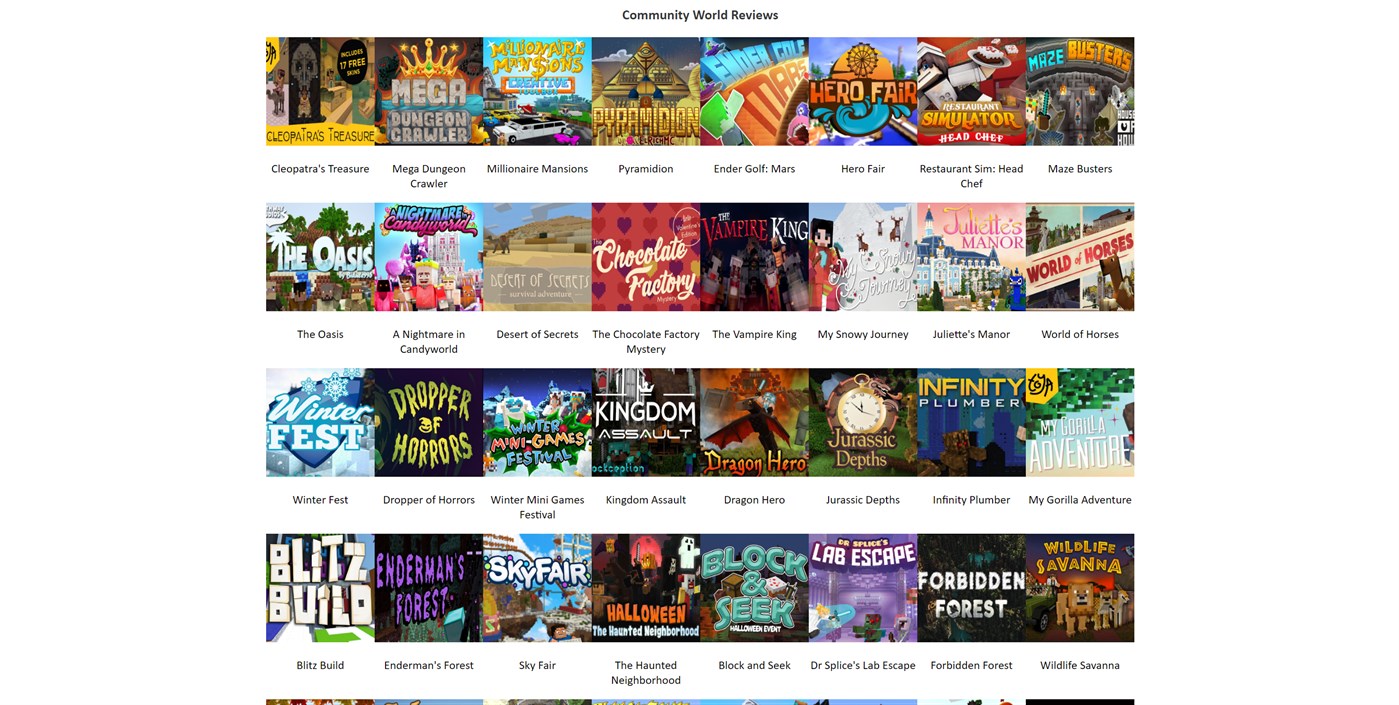Open the Chocolate Factory Mystery image

[646, 257]
